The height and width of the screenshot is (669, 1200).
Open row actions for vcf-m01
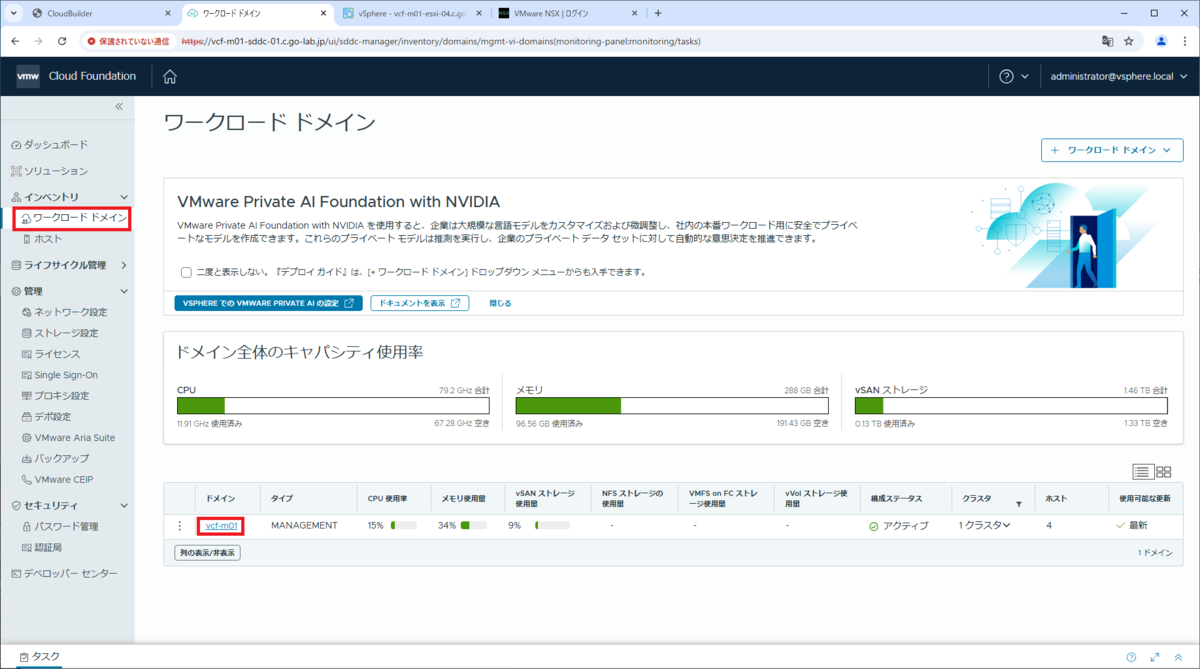pyautogui.click(x=180, y=525)
